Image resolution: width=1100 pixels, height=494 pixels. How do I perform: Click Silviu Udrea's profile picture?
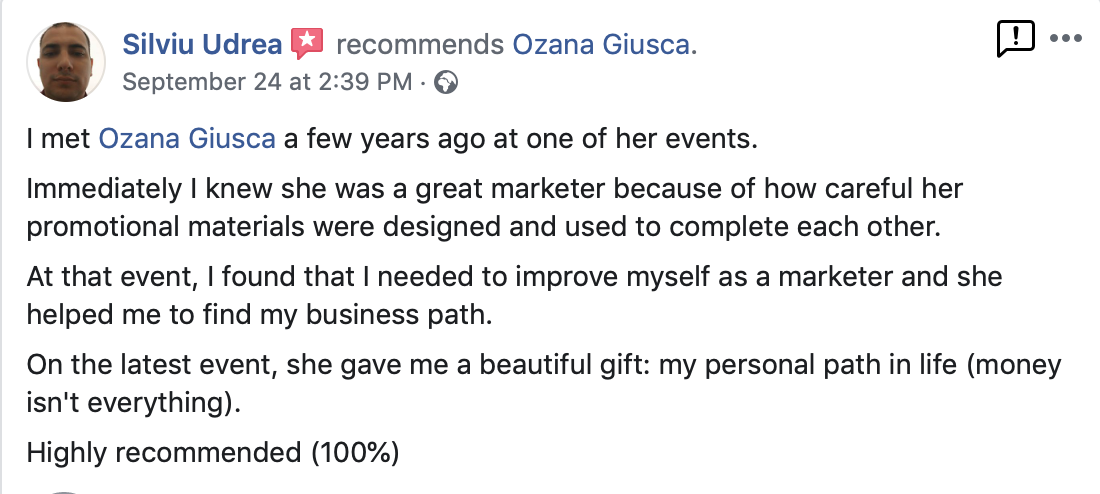pyautogui.click(x=65, y=61)
